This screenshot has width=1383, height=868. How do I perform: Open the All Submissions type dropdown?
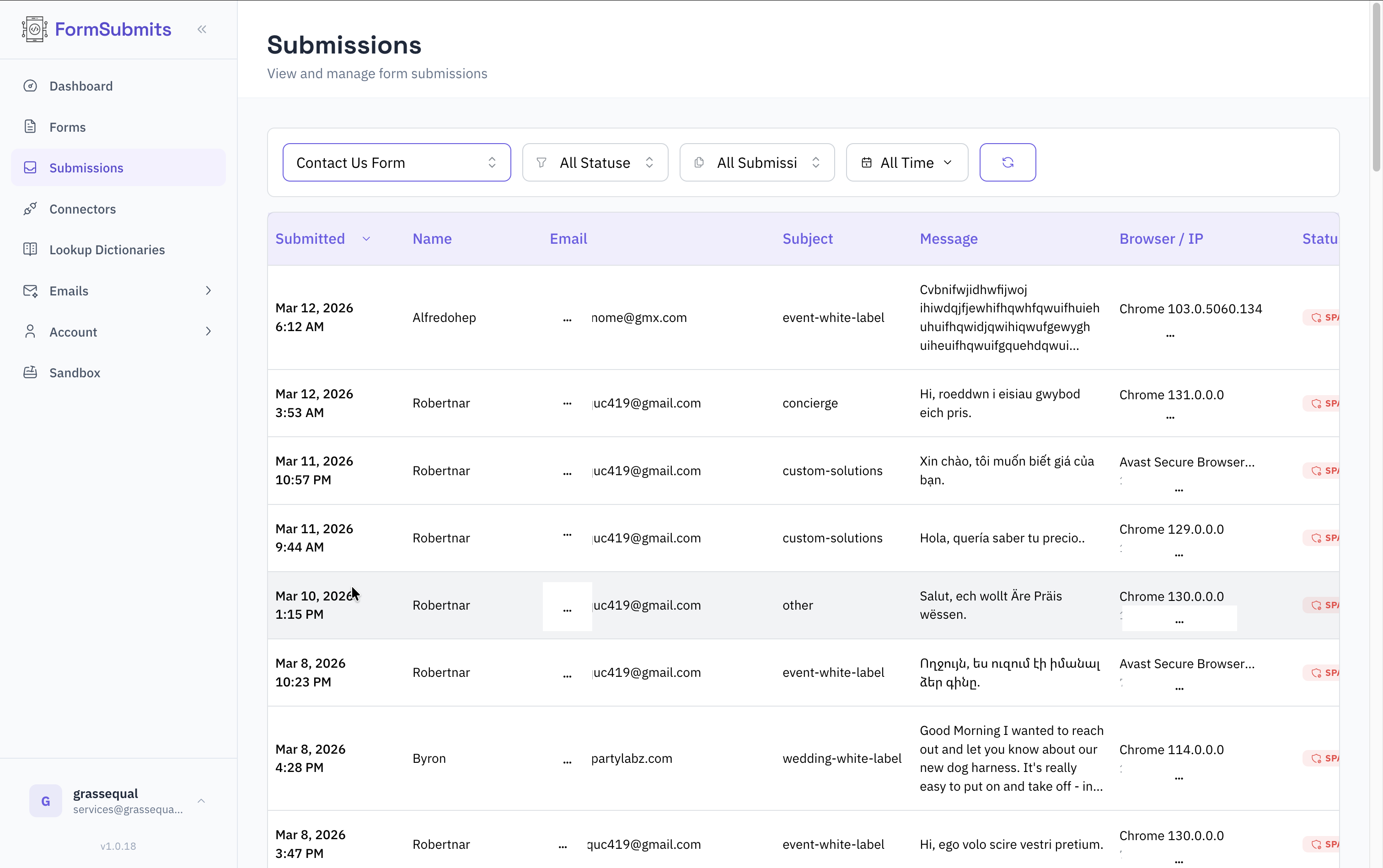point(756,162)
